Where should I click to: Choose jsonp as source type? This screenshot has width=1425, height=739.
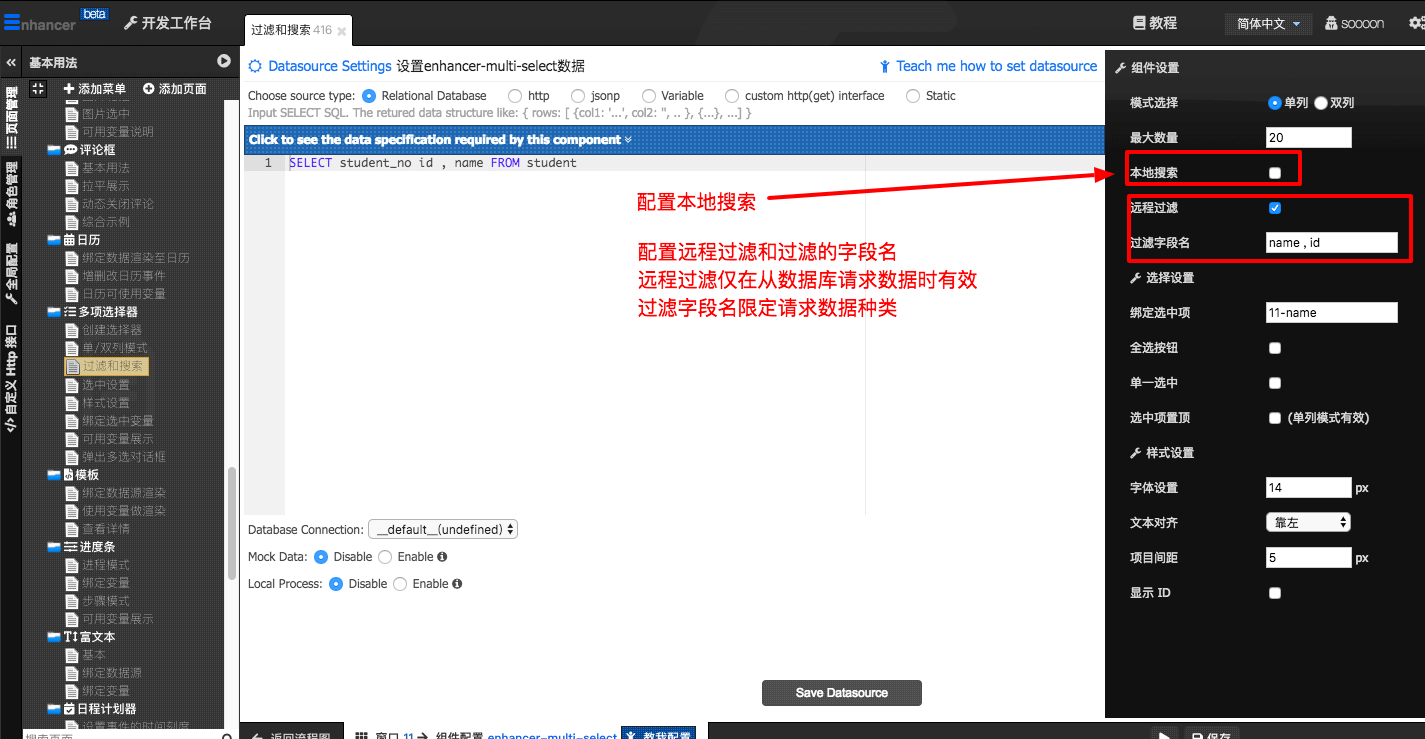click(578, 96)
